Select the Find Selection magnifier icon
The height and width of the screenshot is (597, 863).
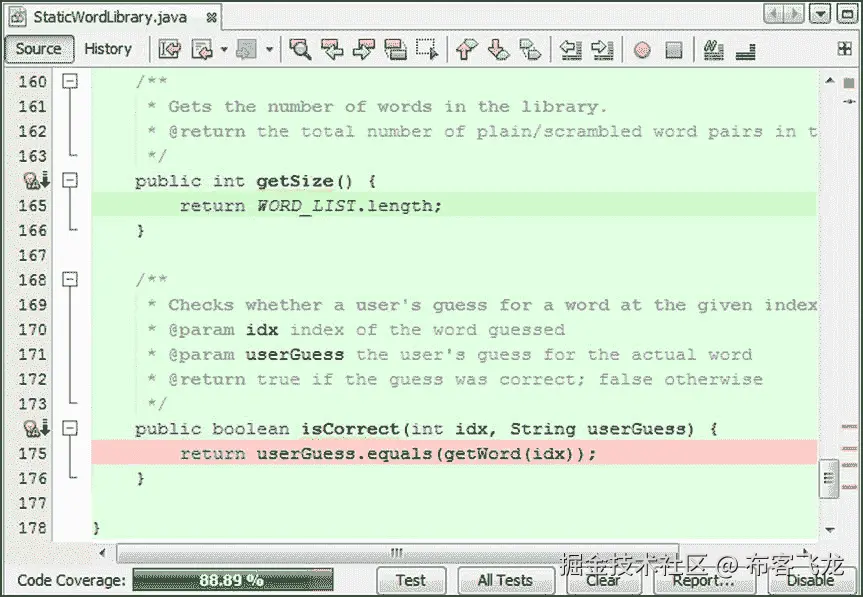pos(298,49)
